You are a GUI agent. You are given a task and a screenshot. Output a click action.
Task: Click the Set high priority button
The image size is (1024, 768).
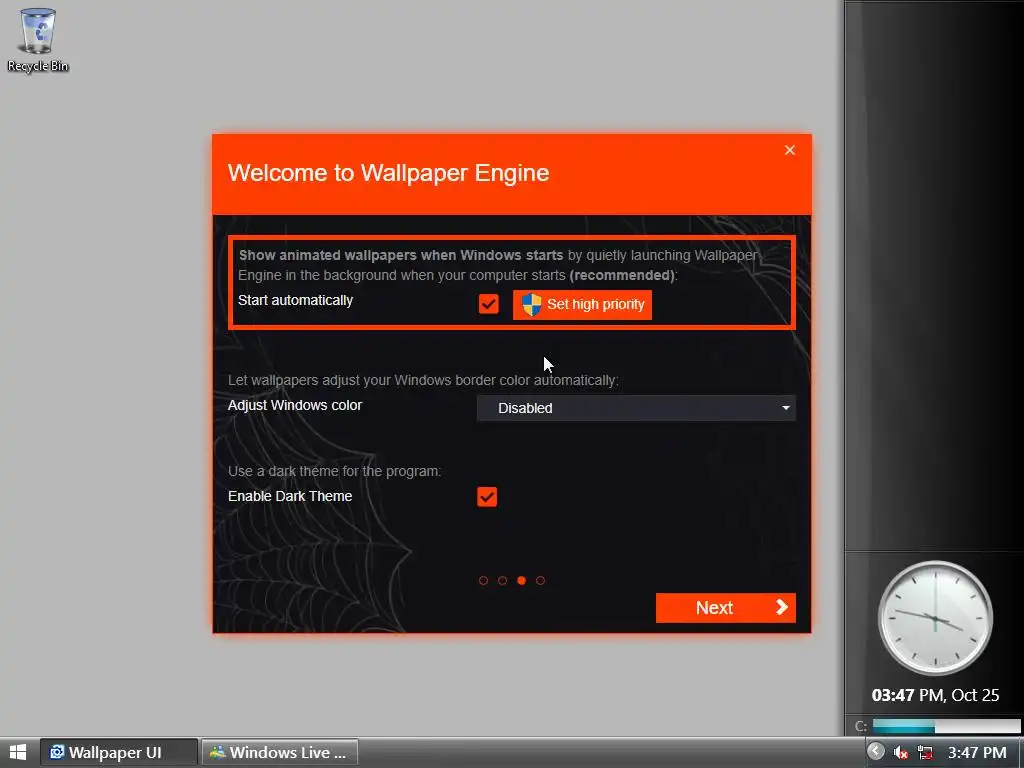coord(582,304)
